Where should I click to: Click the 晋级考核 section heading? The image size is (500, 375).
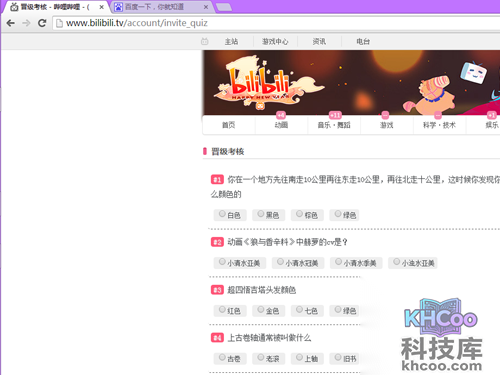tap(228, 151)
